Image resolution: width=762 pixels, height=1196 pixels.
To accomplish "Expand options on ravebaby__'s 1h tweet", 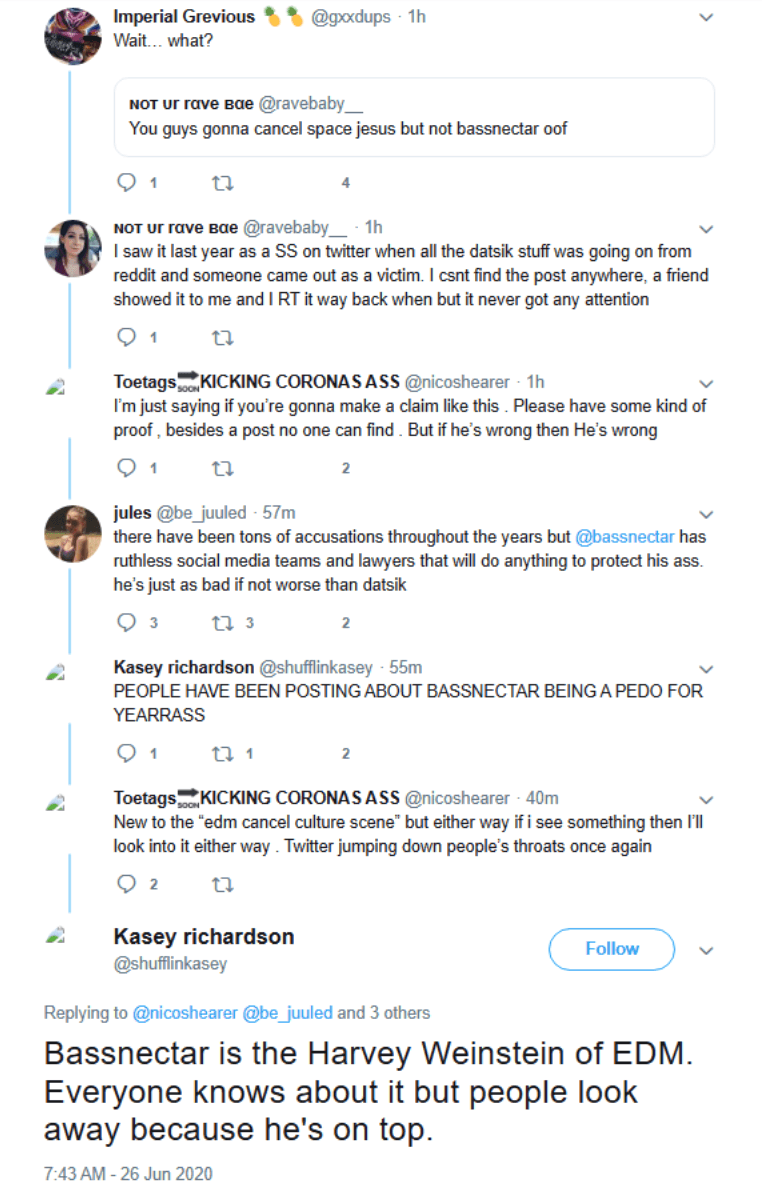I will 706,229.
